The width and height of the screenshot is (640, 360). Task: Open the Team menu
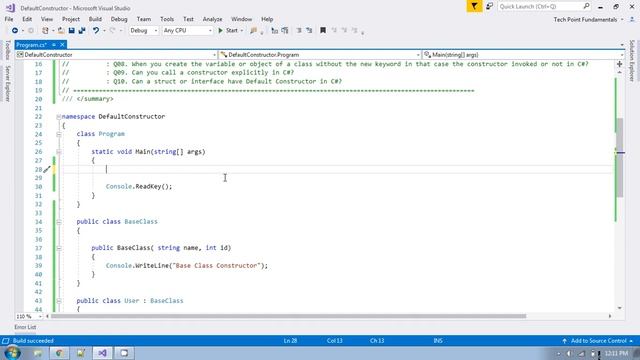tap(144, 19)
